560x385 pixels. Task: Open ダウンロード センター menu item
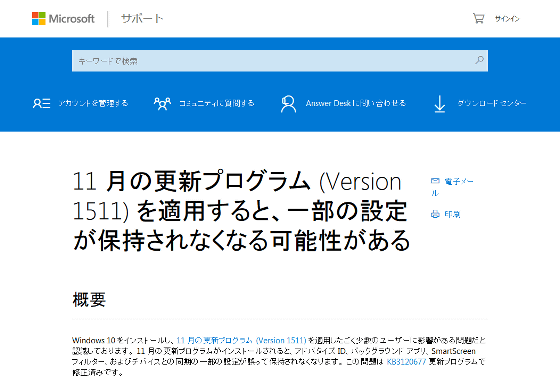pyautogui.click(x=492, y=103)
